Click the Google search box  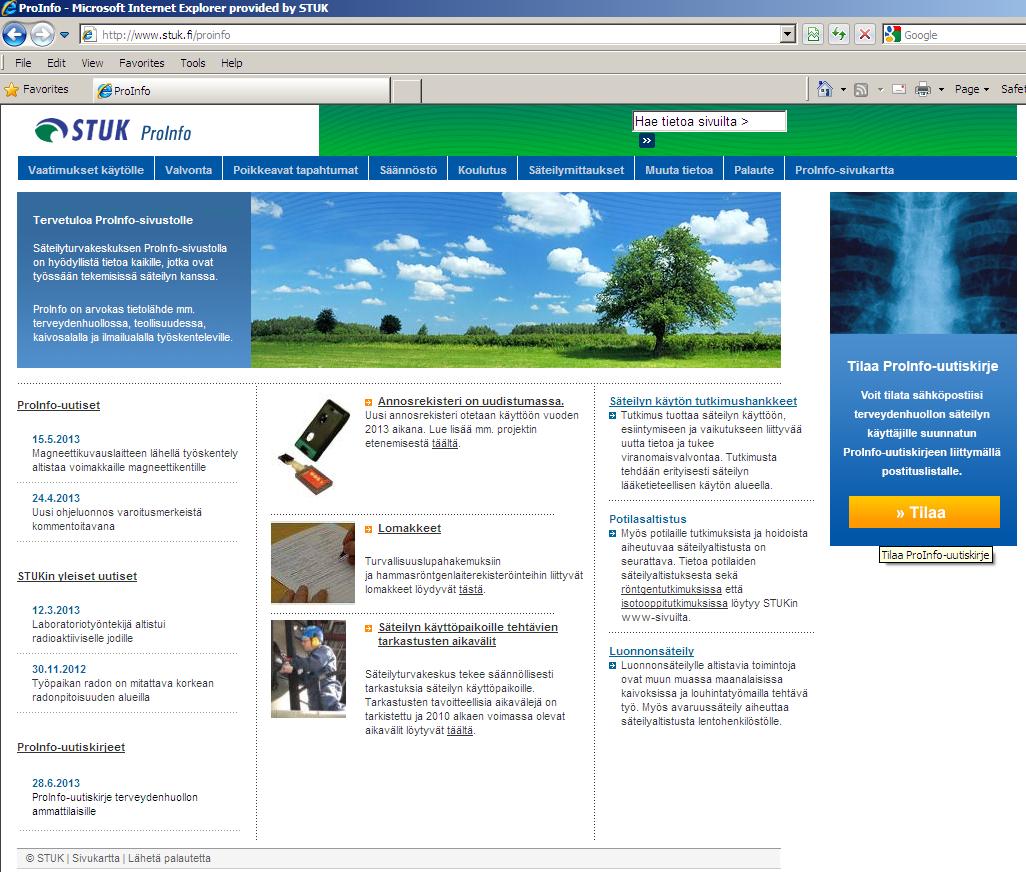[x=963, y=35]
